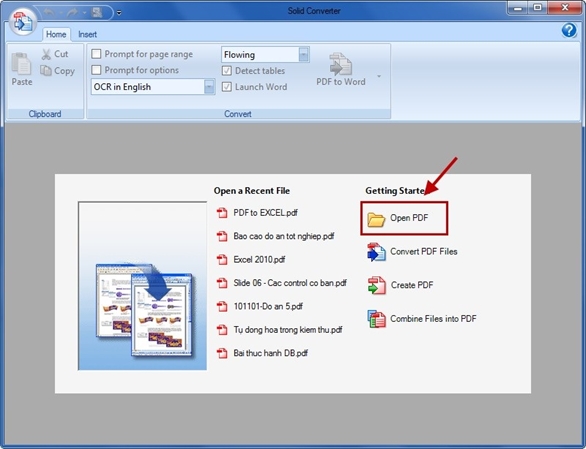Open the Help question mark icon
Screen dimensions: 586x449
(x=569, y=30)
